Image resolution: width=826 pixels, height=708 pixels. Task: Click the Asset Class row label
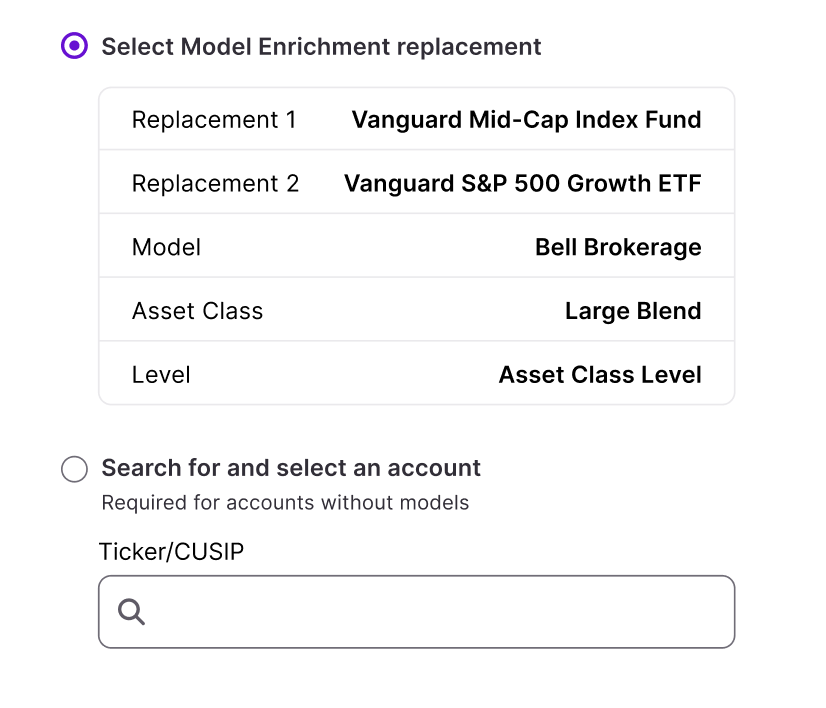click(x=197, y=311)
